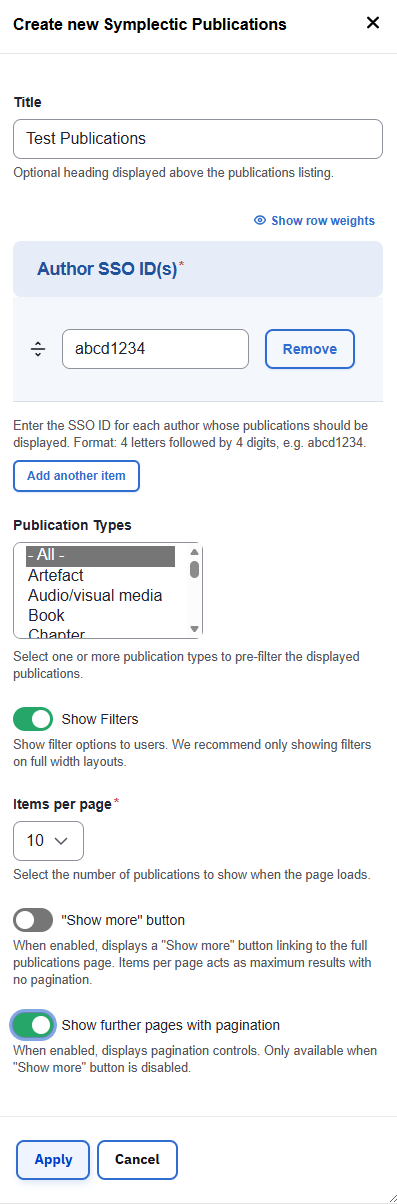The width and height of the screenshot is (397, 1204).
Task: Click the listbox scroll up arrow
Action: click(x=195, y=551)
